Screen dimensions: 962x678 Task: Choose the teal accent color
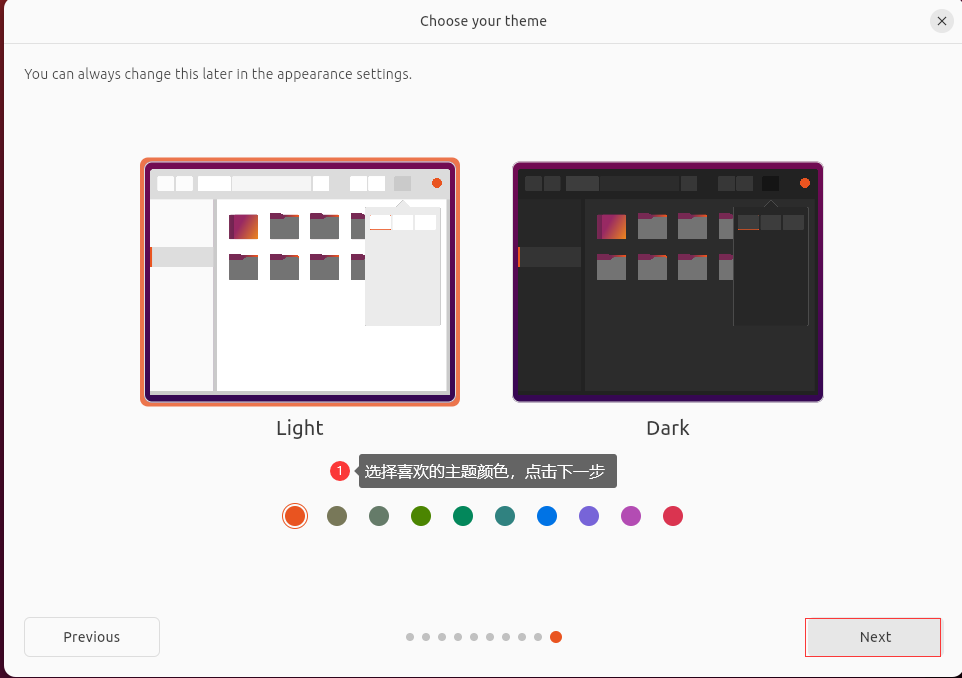click(x=505, y=516)
